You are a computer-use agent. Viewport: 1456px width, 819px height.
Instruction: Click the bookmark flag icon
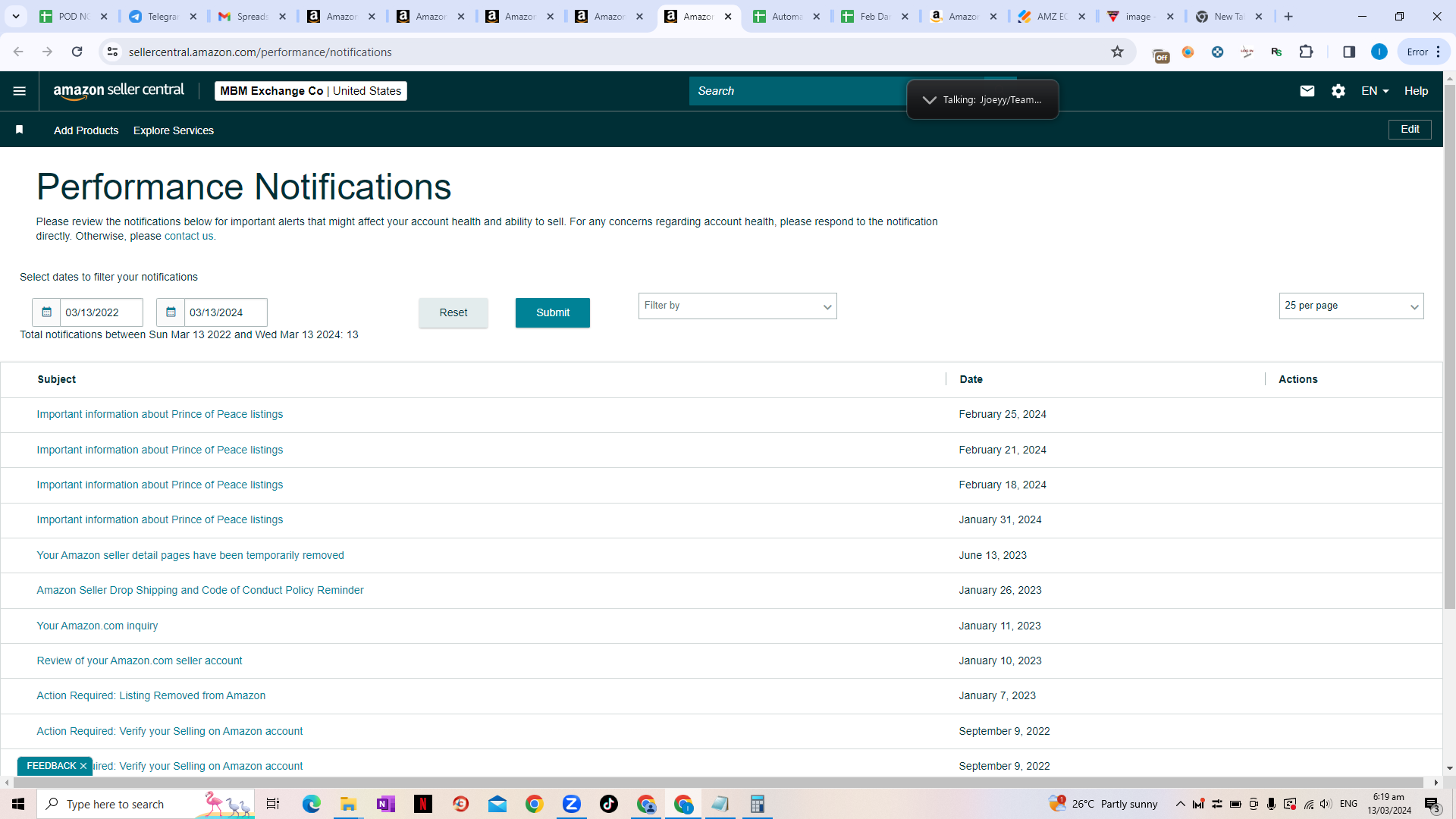(20, 130)
